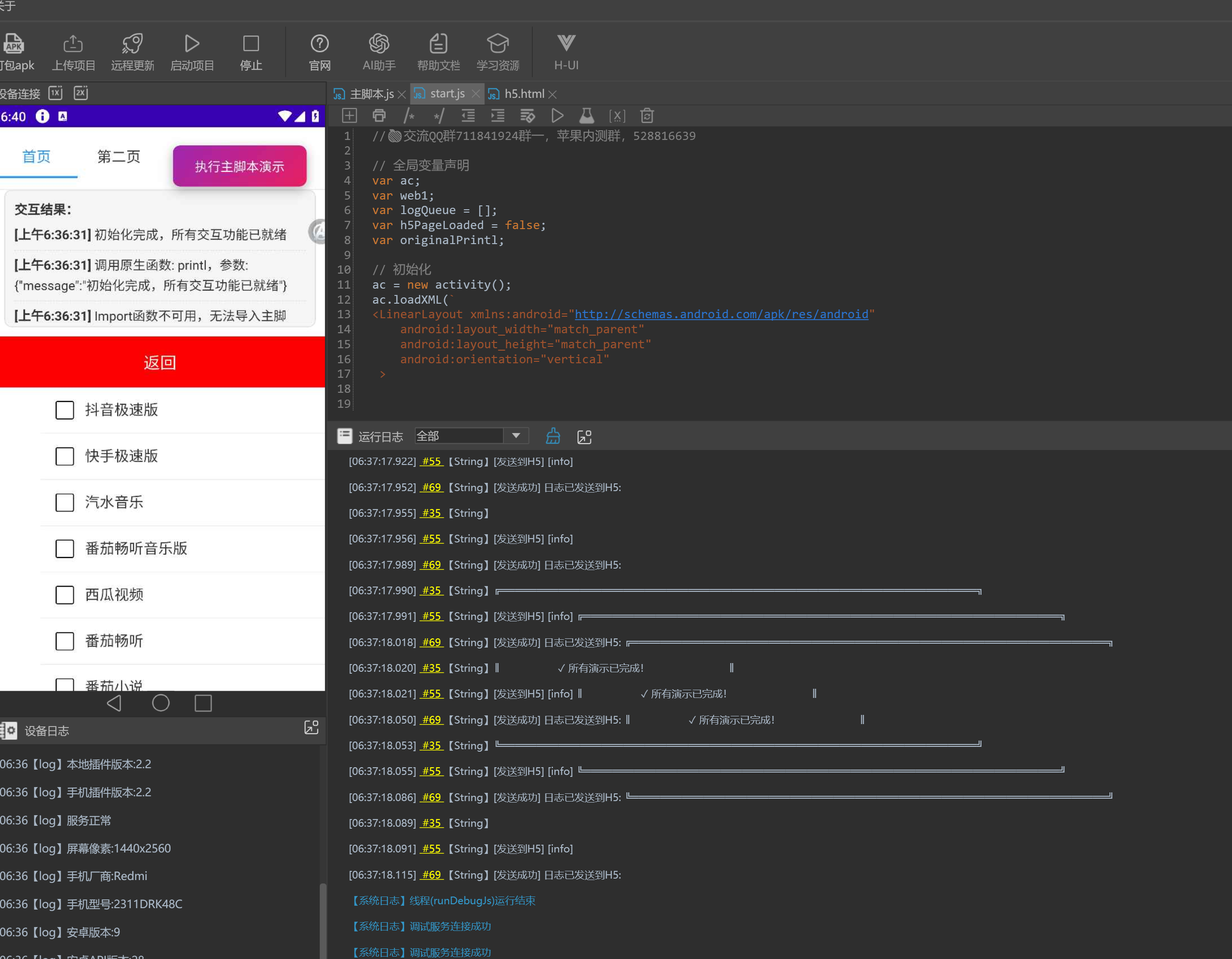
Task: Select the 第二页 tab in preview
Action: (x=119, y=157)
